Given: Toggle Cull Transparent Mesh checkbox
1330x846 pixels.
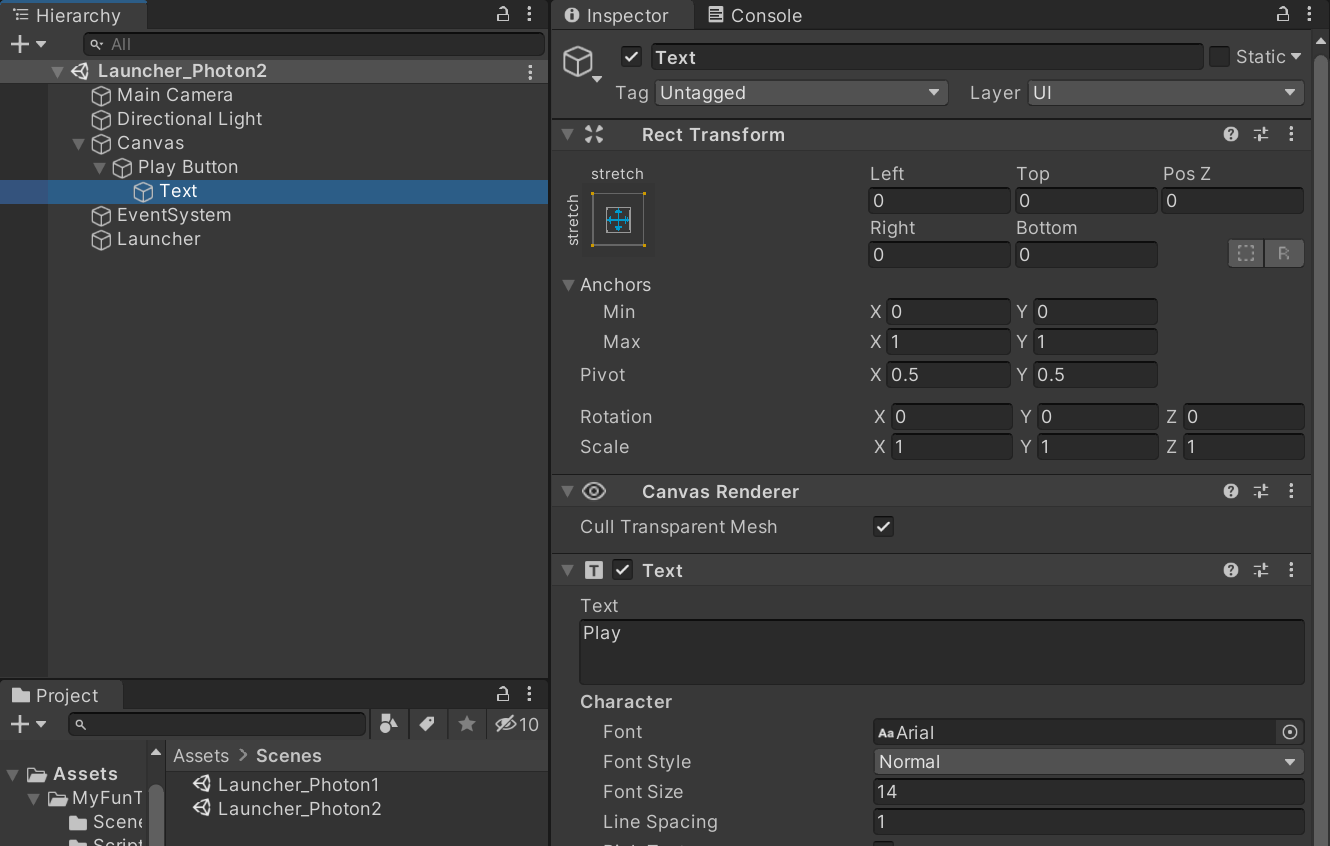Looking at the screenshot, I should tap(883, 526).
